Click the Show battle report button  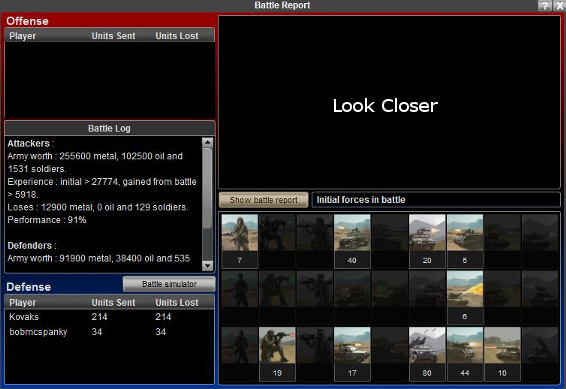click(264, 200)
